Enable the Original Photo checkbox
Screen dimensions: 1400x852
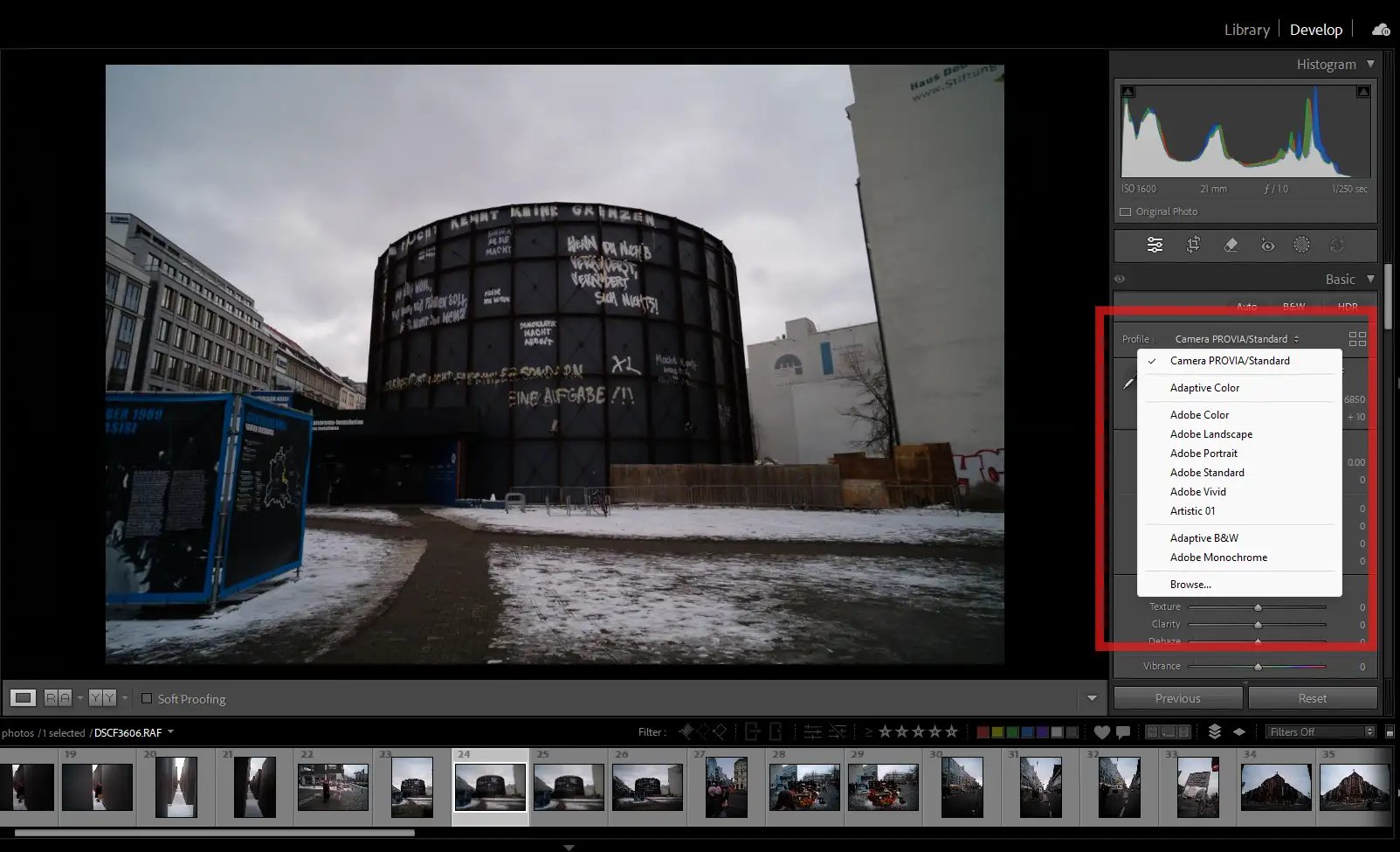(x=1126, y=211)
